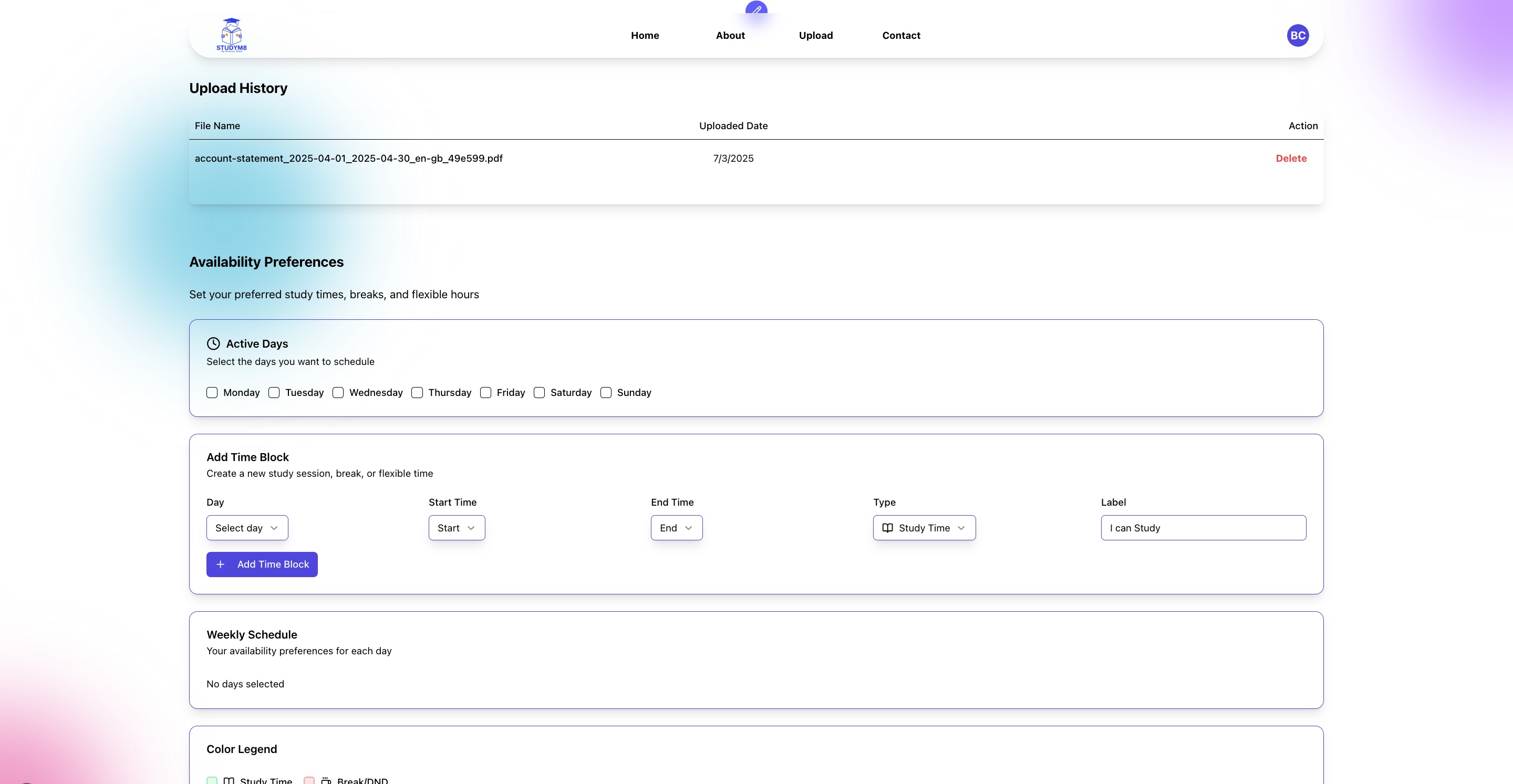Open the Contact page

(901, 35)
